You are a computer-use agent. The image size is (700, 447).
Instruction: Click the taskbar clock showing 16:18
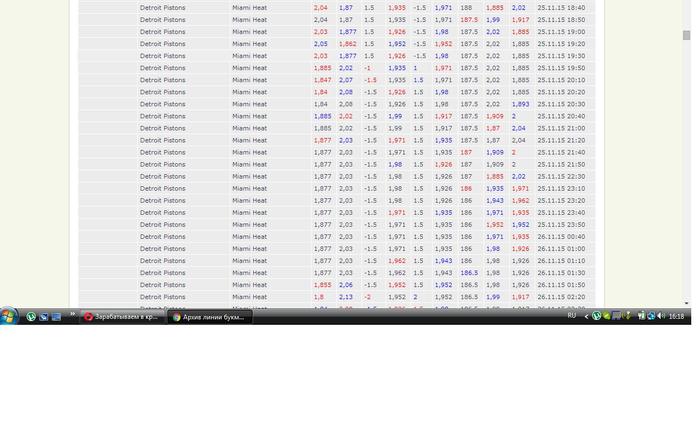[x=676, y=316]
